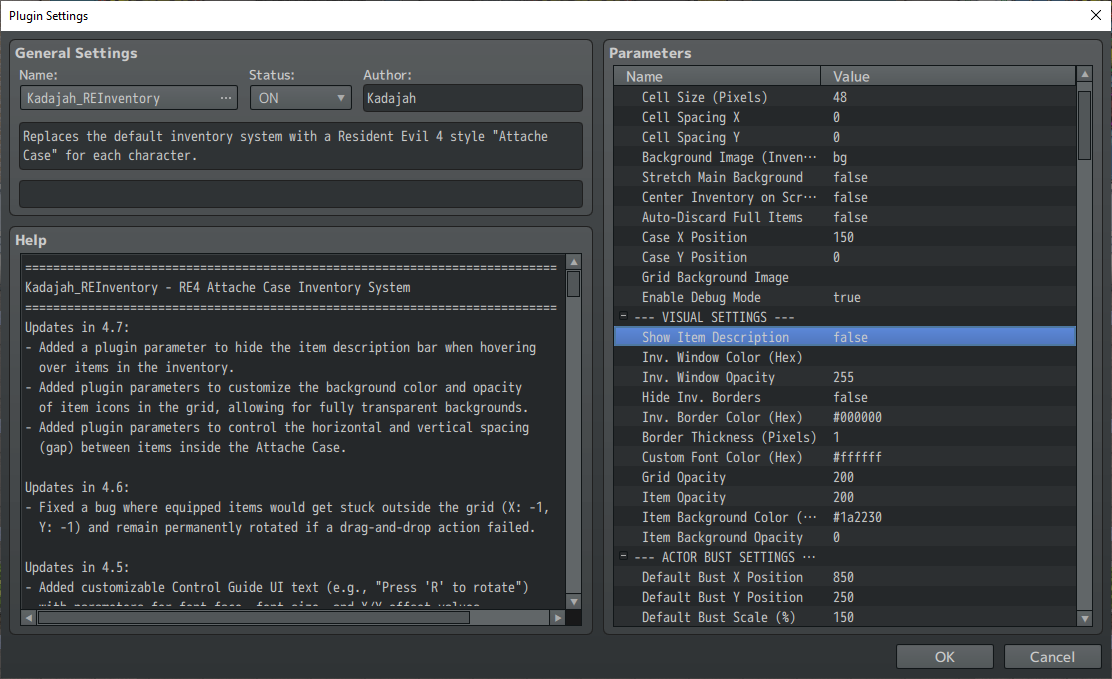The width and height of the screenshot is (1112, 679).
Task: Click the Parameters scroll up arrow
Action: [1084, 74]
